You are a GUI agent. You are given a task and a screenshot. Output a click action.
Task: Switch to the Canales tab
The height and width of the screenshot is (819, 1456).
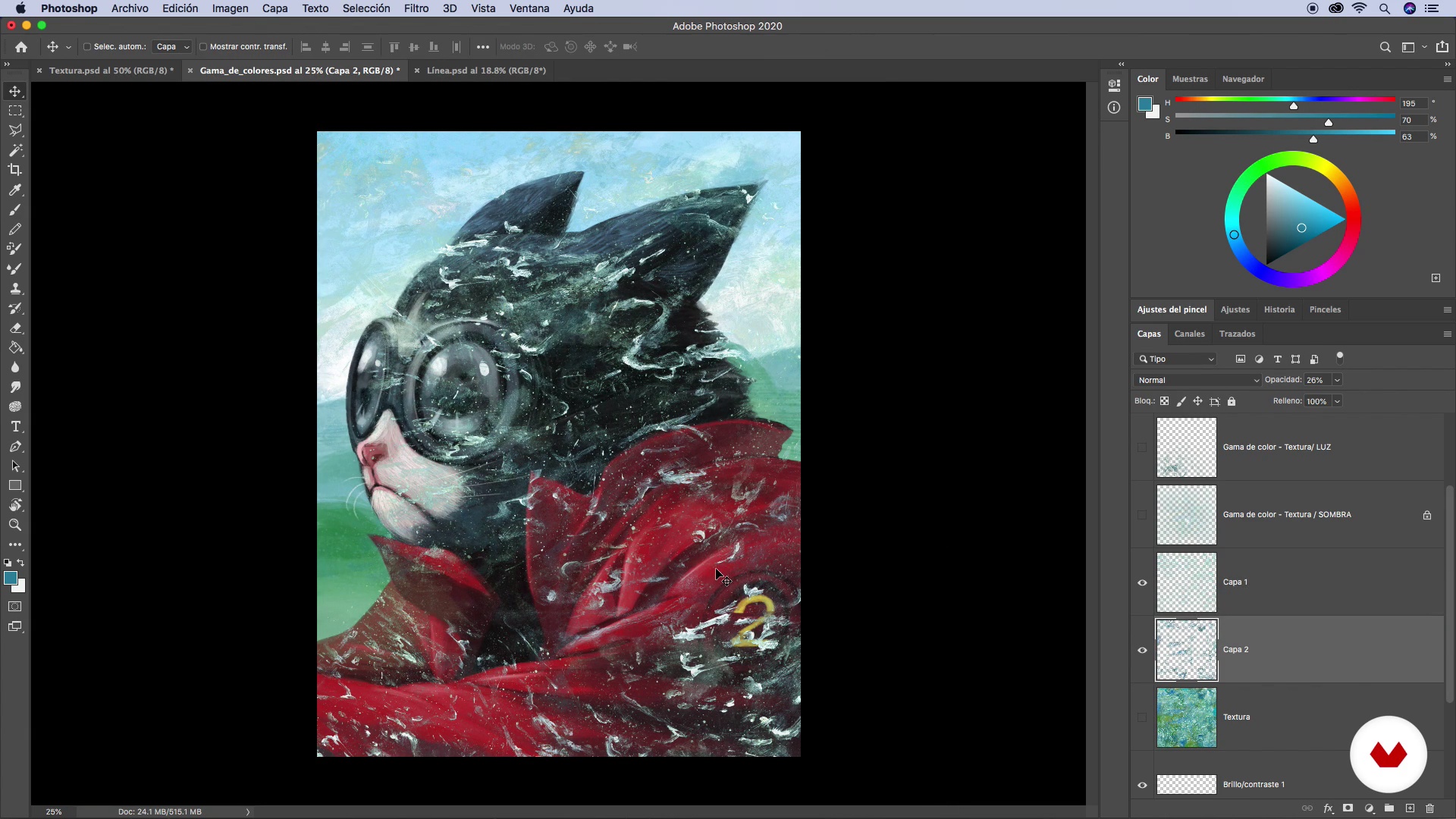coord(1189,334)
